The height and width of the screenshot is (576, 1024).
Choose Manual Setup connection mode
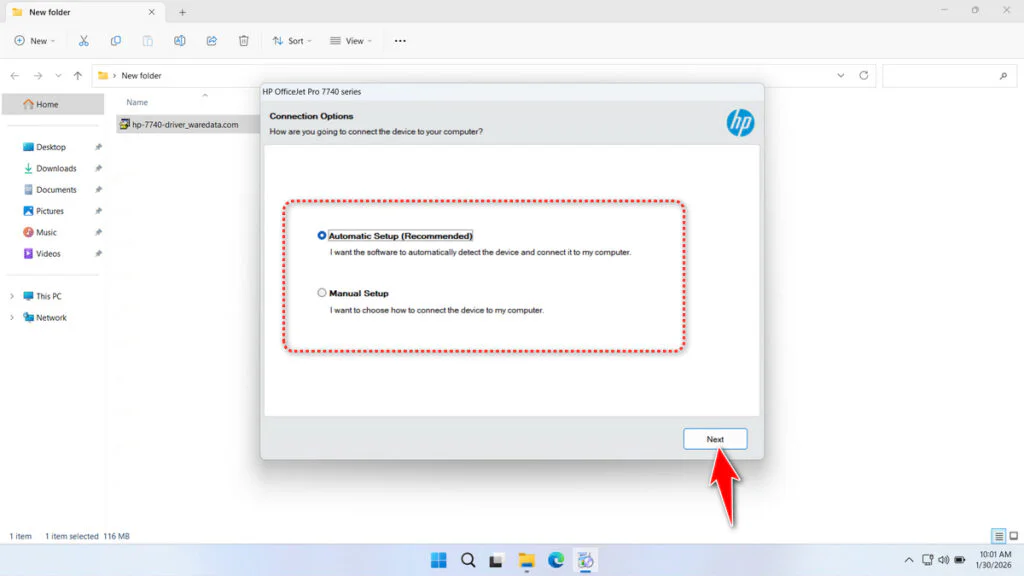(x=321, y=292)
